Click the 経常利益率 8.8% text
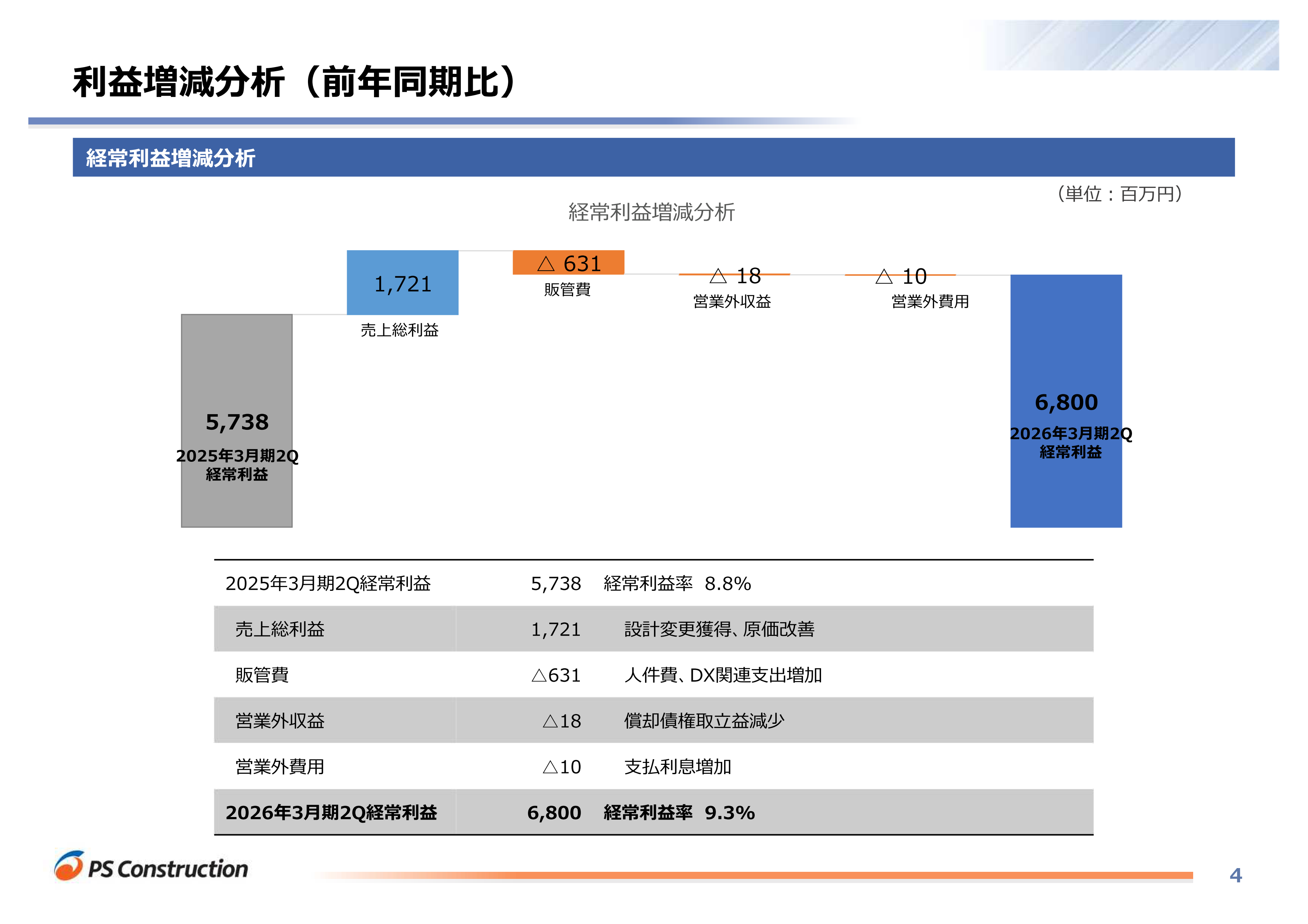This screenshot has height=924, width=1308. click(x=677, y=584)
